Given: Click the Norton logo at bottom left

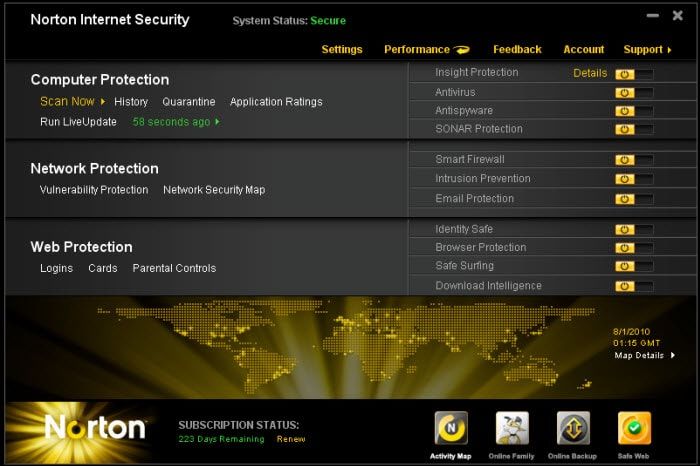Looking at the screenshot, I should point(95,428).
